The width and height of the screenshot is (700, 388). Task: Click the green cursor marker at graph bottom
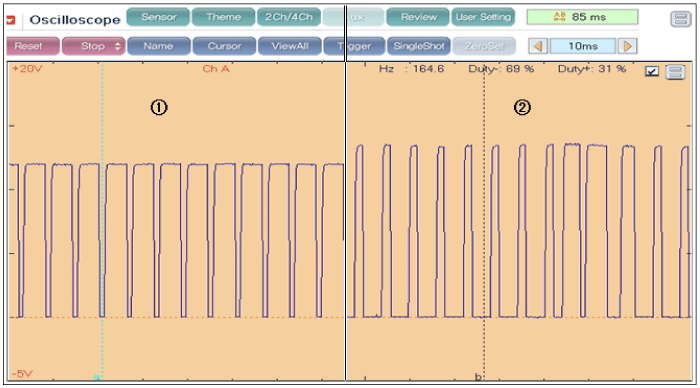click(x=96, y=378)
